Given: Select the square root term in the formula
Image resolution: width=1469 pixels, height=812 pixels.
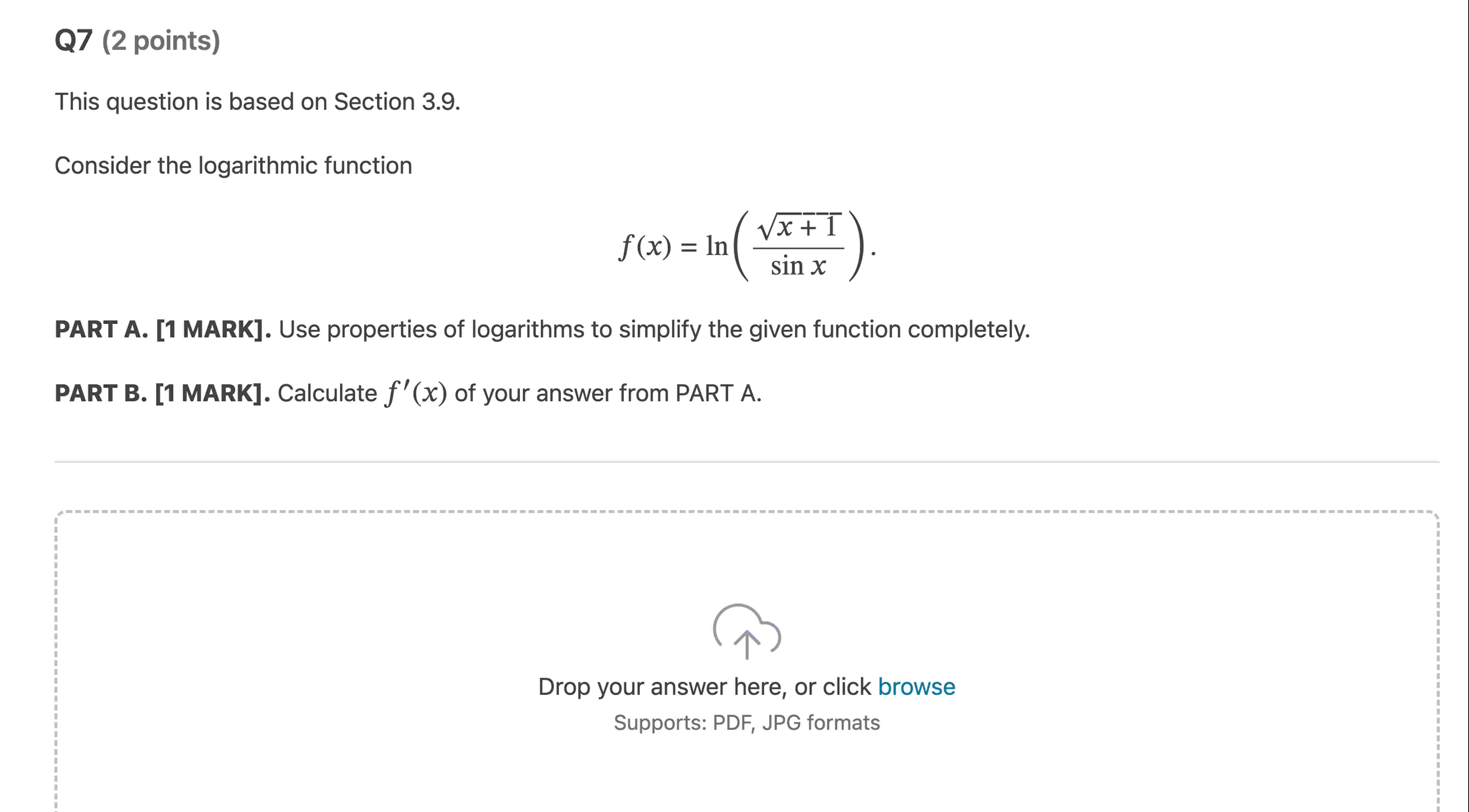Looking at the screenshot, I should pos(797,227).
